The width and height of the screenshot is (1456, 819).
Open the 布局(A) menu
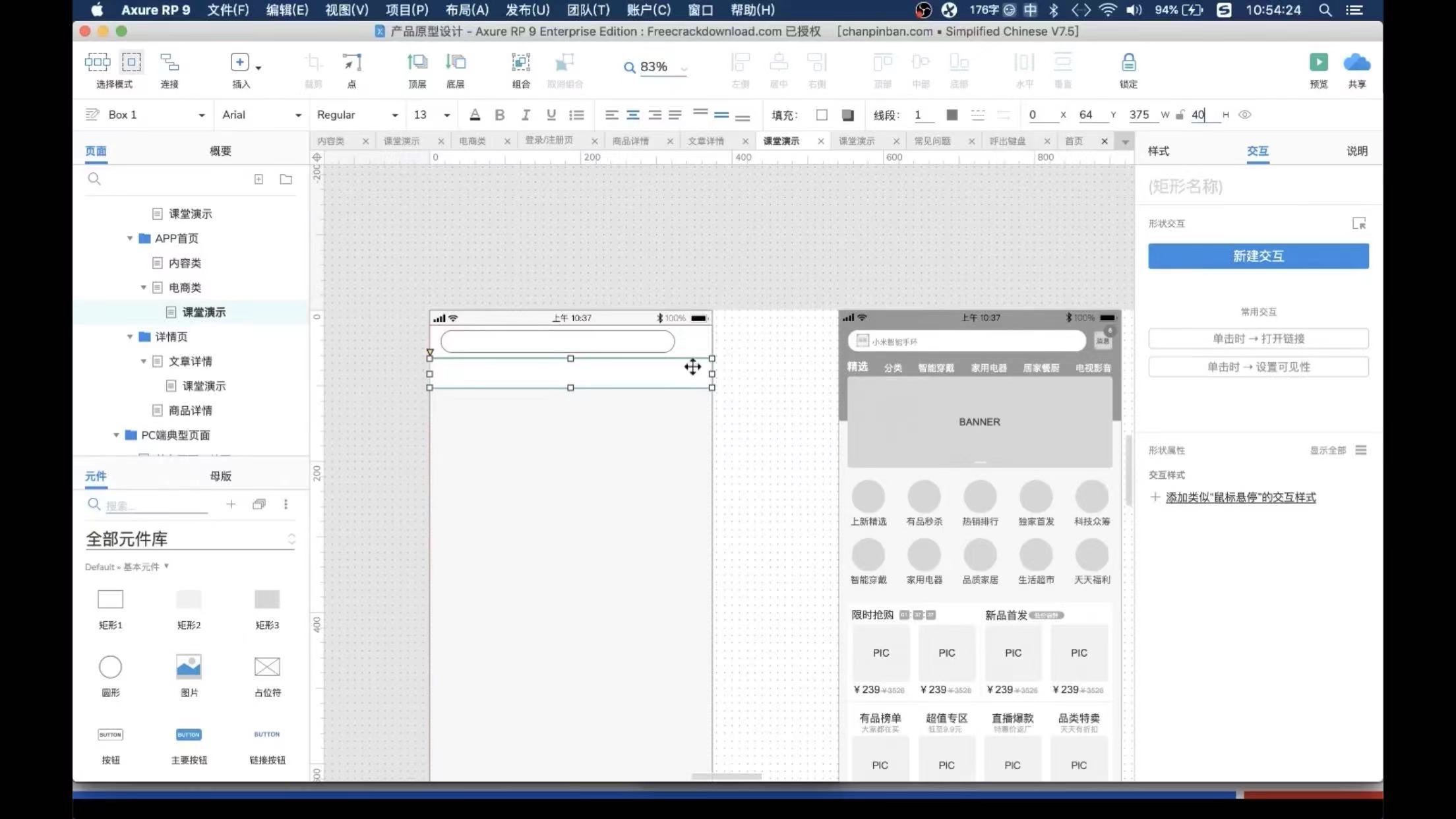(x=467, y=10)
